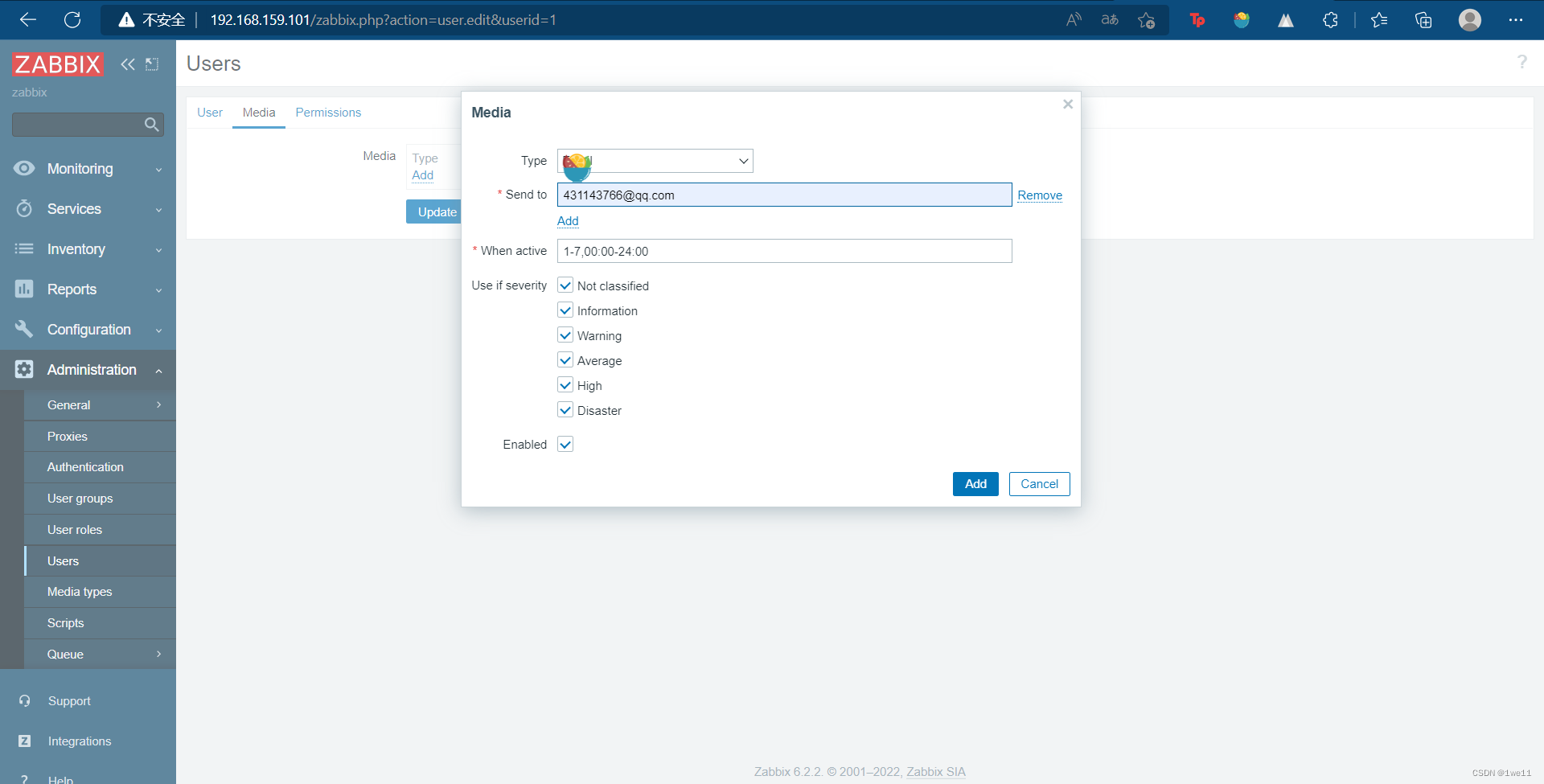Click Add link below Send to

pyautogui.click(x=568, y=221)
